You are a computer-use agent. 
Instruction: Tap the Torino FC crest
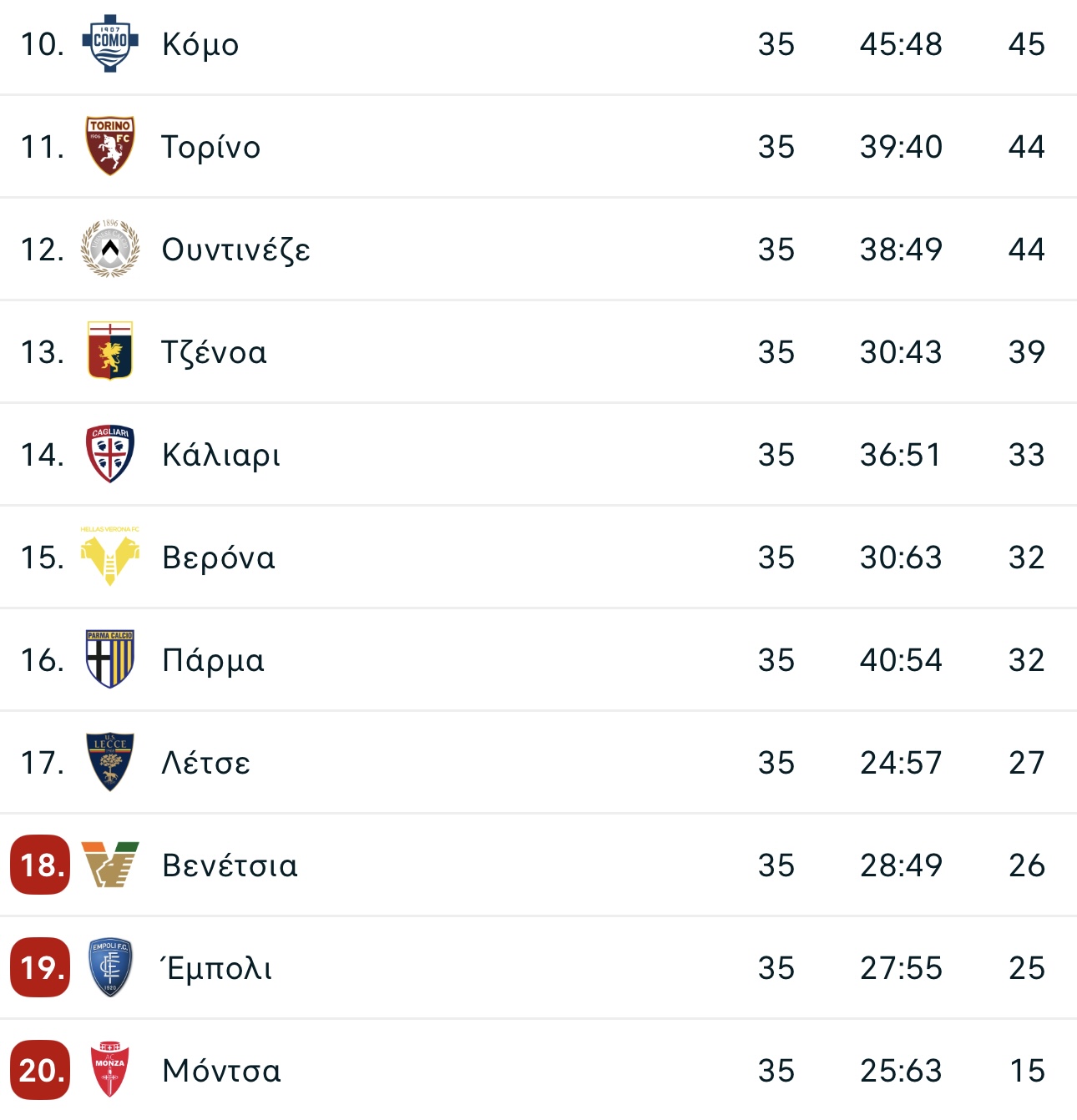(110, 146)
